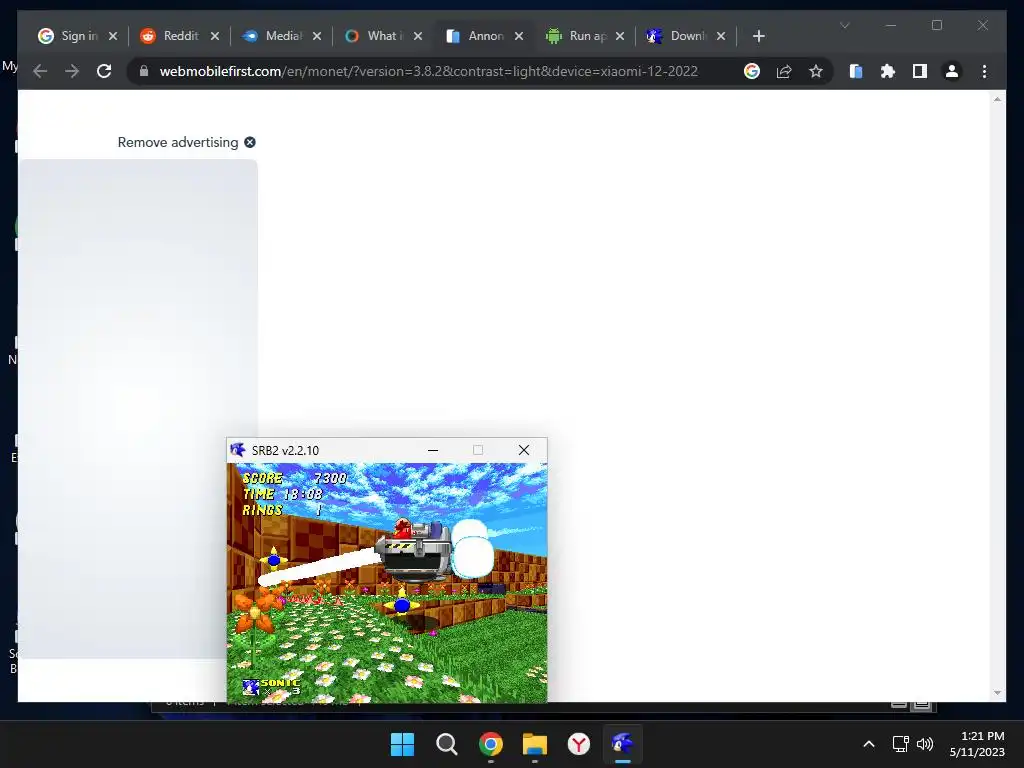The height and width of the screenshot is (768, 1024).
Task: Open volume control tray icon
Action: click(925, 744)
